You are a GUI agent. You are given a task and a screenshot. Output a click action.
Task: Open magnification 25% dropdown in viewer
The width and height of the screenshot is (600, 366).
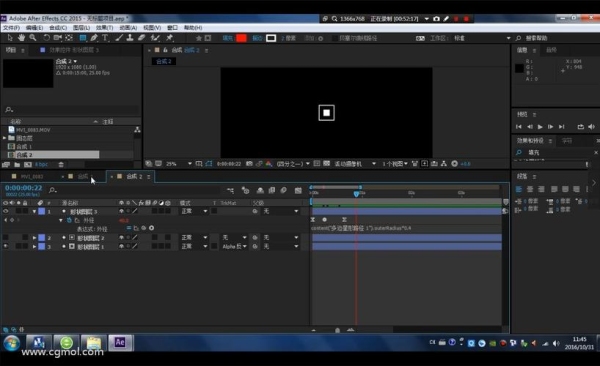coord(179,164)
